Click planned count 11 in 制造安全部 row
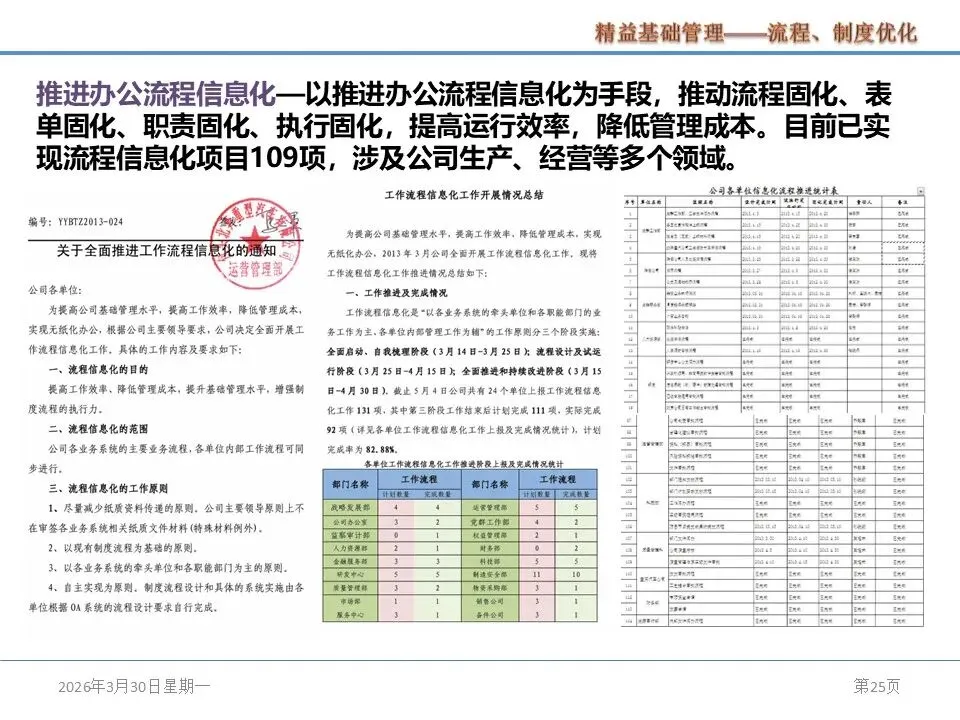Screen dimensions: 960x720 click(537, 575)
